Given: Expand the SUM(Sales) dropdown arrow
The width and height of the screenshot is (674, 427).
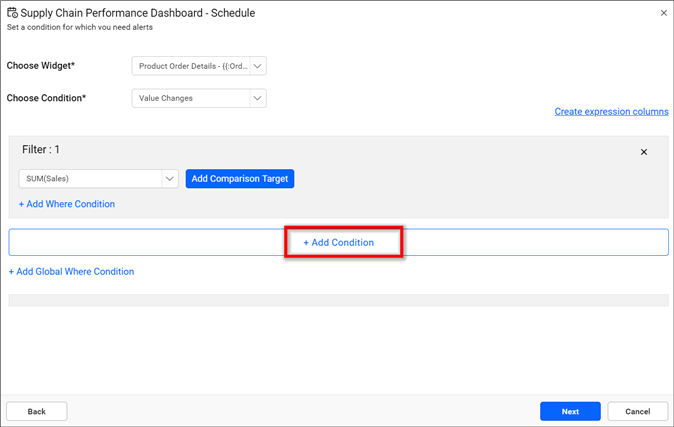Looking at the screenshot, I should point(170,179).
